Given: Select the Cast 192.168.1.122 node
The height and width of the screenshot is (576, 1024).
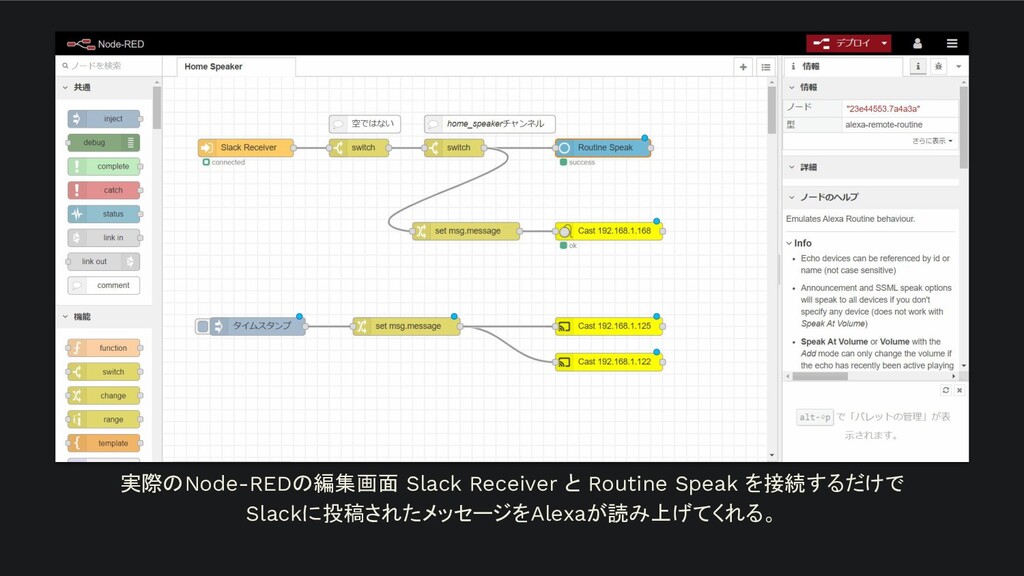Looking at the screenshot, I should [609, 362].
